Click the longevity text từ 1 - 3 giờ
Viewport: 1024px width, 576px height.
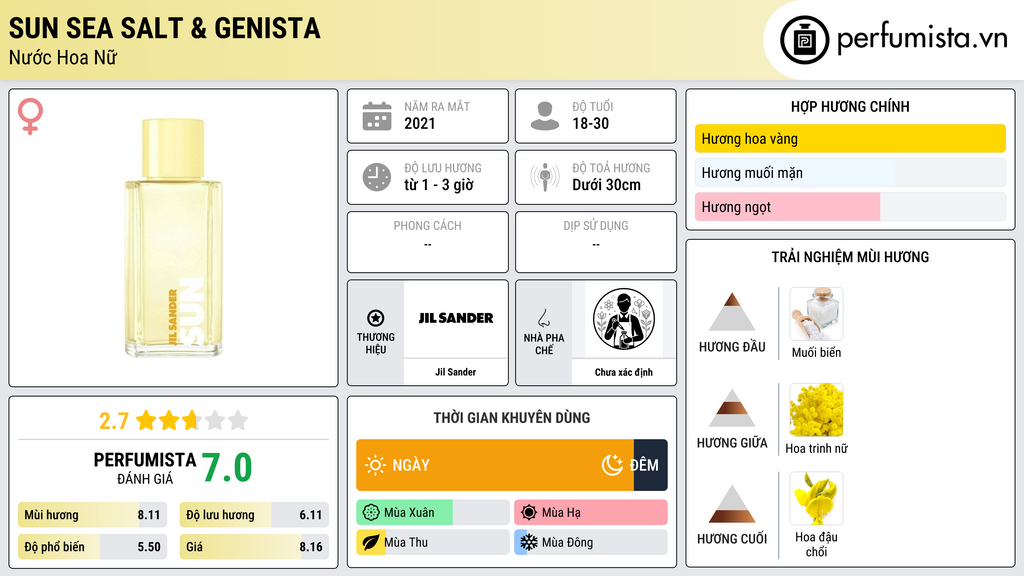pos(439,185)
